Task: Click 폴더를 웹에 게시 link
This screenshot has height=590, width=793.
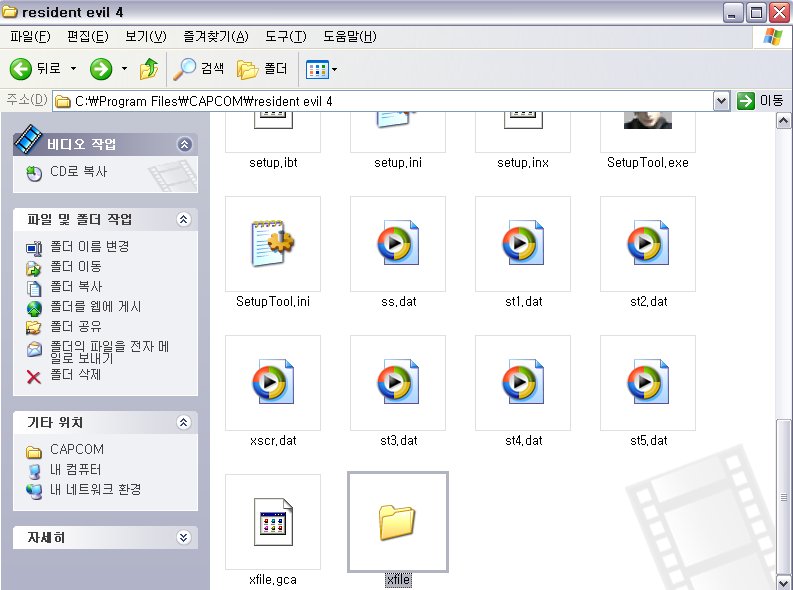Action: pos(96,306)
